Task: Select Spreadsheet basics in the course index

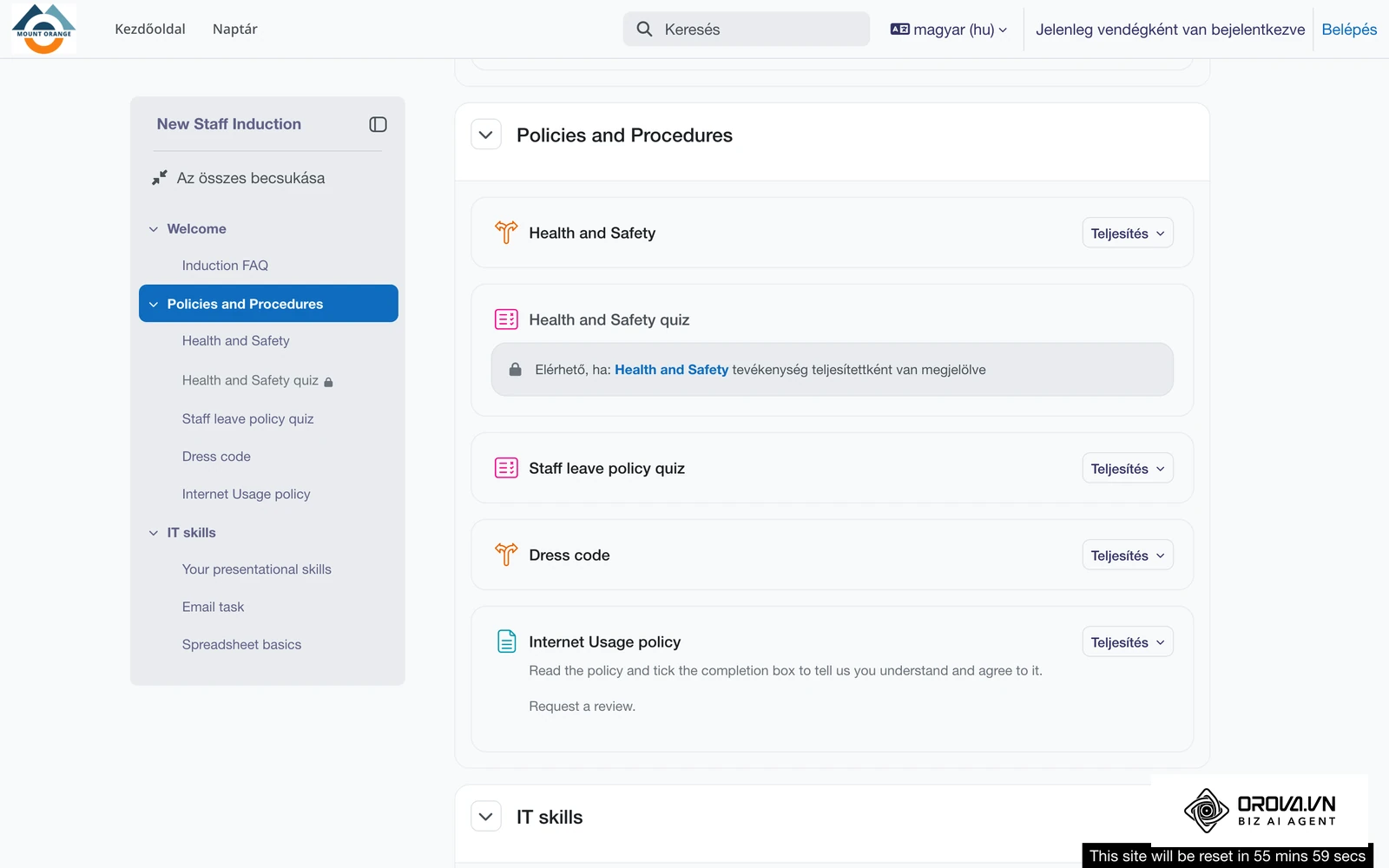Action: [x=242, y=644]
